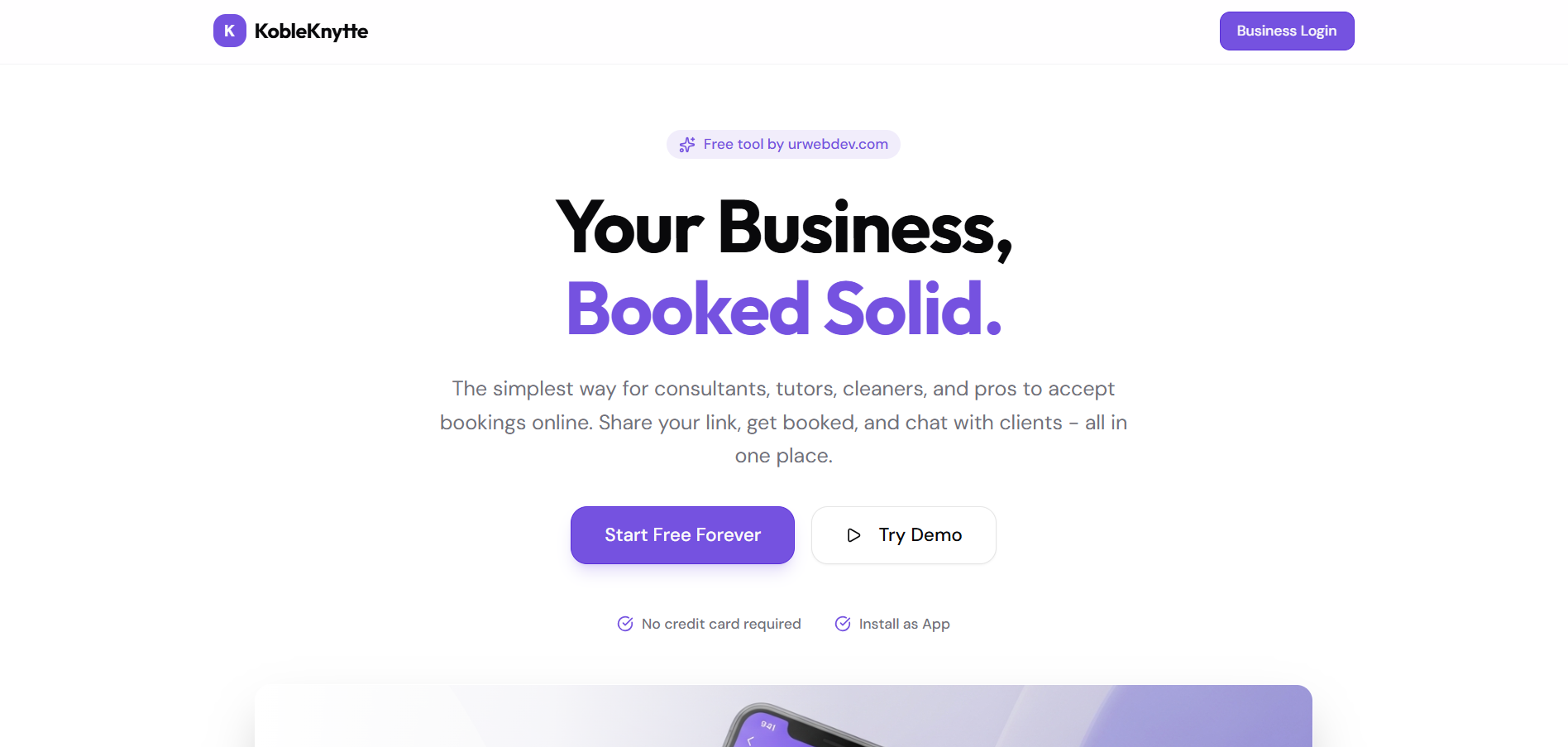Screen dimensions: 1568x747
Task: Open the urwebdev.com free tool link
Action: 795,144
